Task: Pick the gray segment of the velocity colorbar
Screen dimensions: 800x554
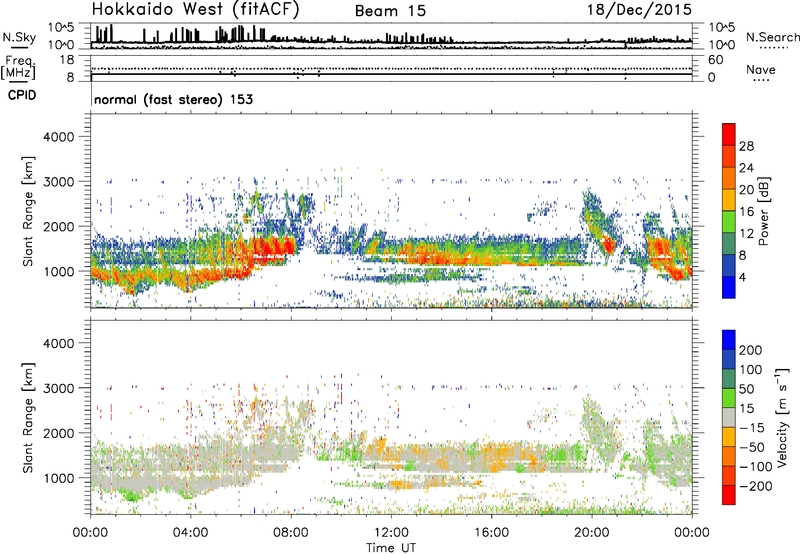Action: click(x=729, y=417)
